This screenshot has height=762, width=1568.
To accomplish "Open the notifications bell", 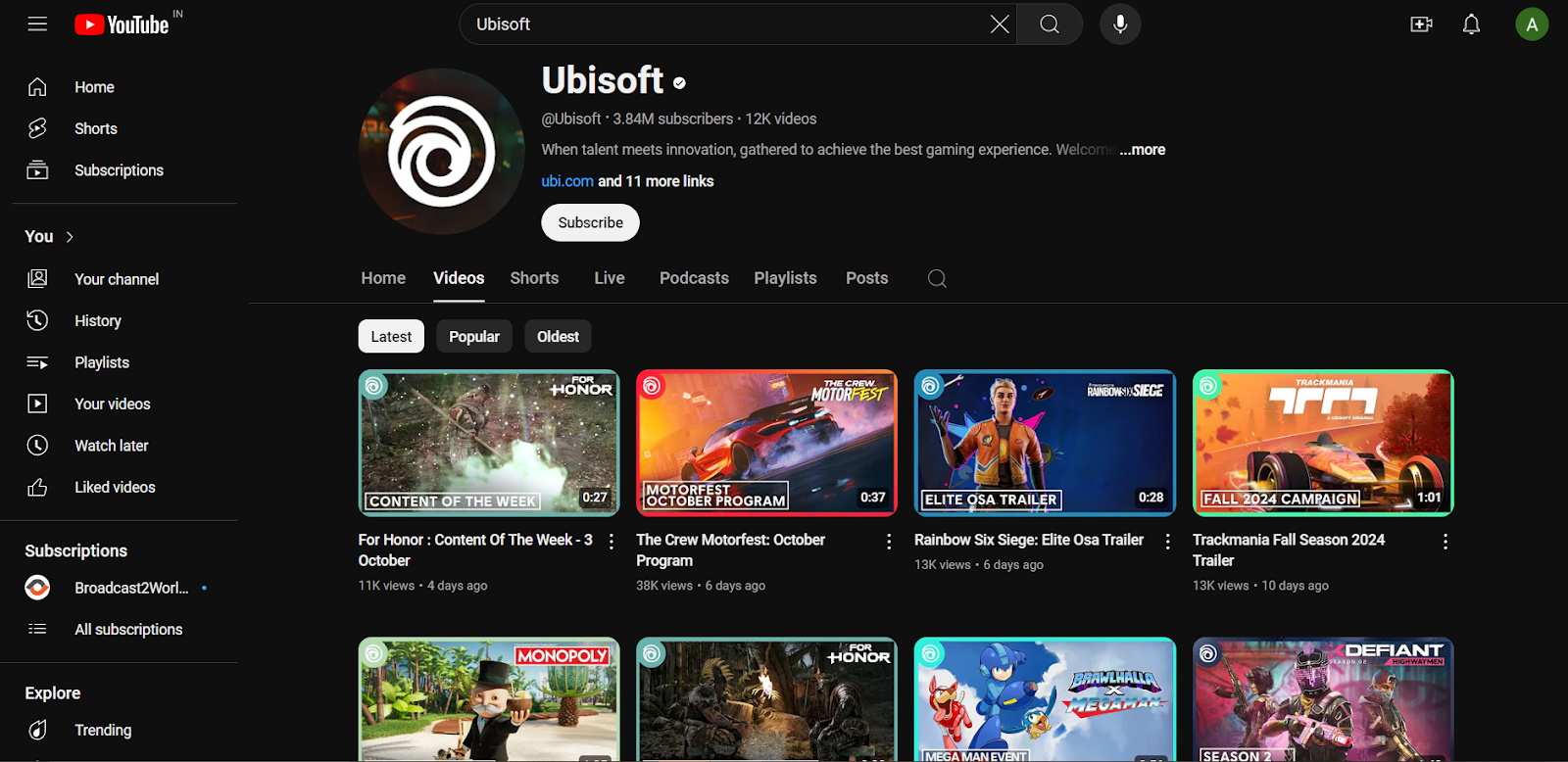I will pos(1471,24).
